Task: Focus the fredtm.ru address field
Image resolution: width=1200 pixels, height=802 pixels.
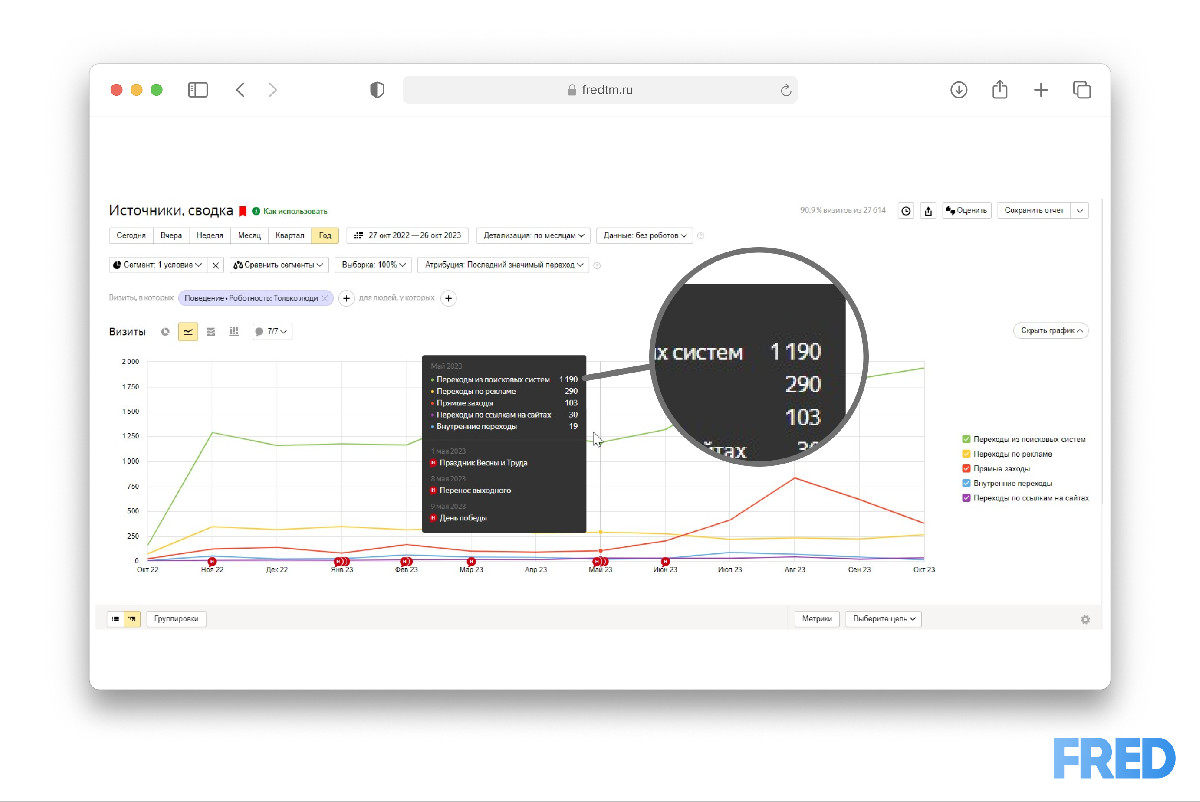Action: 600,90
